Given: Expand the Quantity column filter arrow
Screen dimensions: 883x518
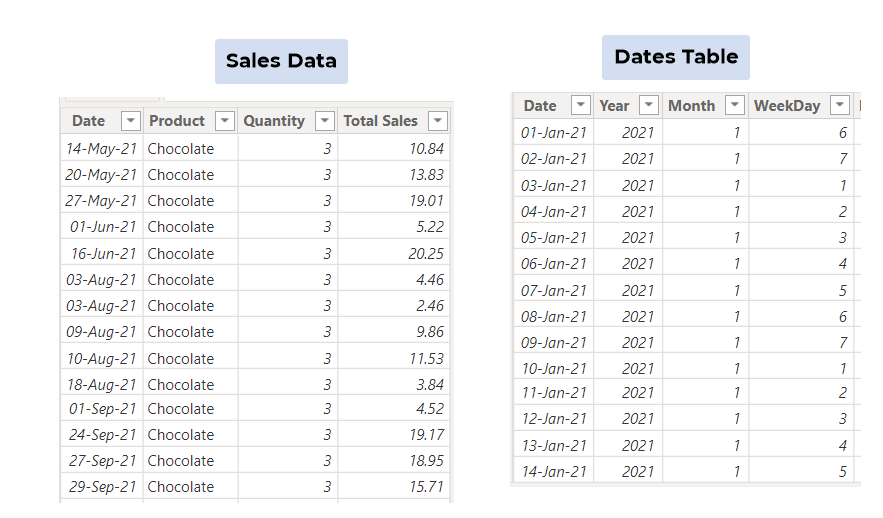Looking at the screenshot, I should click(x=324, y=121).
